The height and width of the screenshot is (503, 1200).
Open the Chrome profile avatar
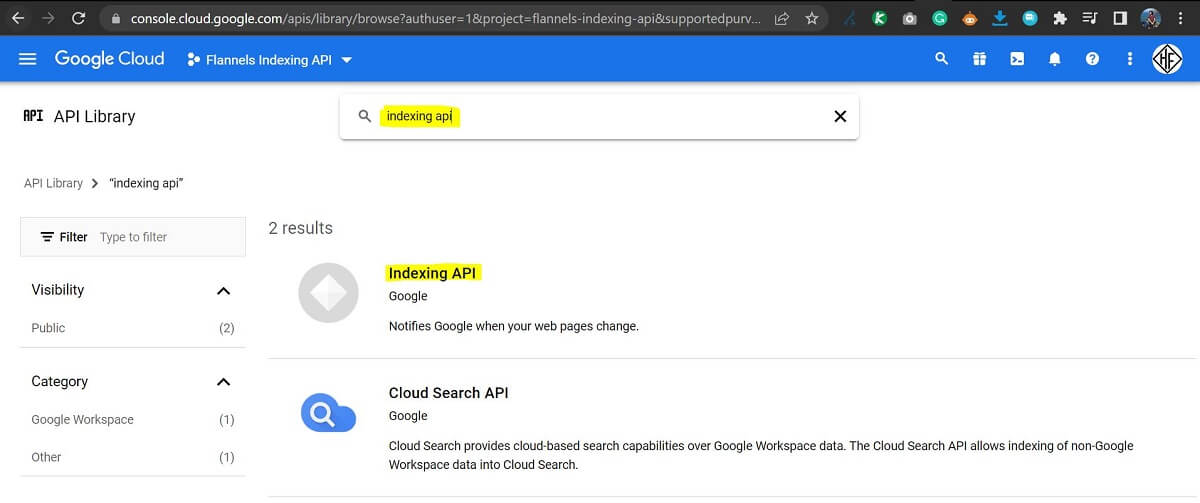pyautogui.click(x=1151, y=18)
